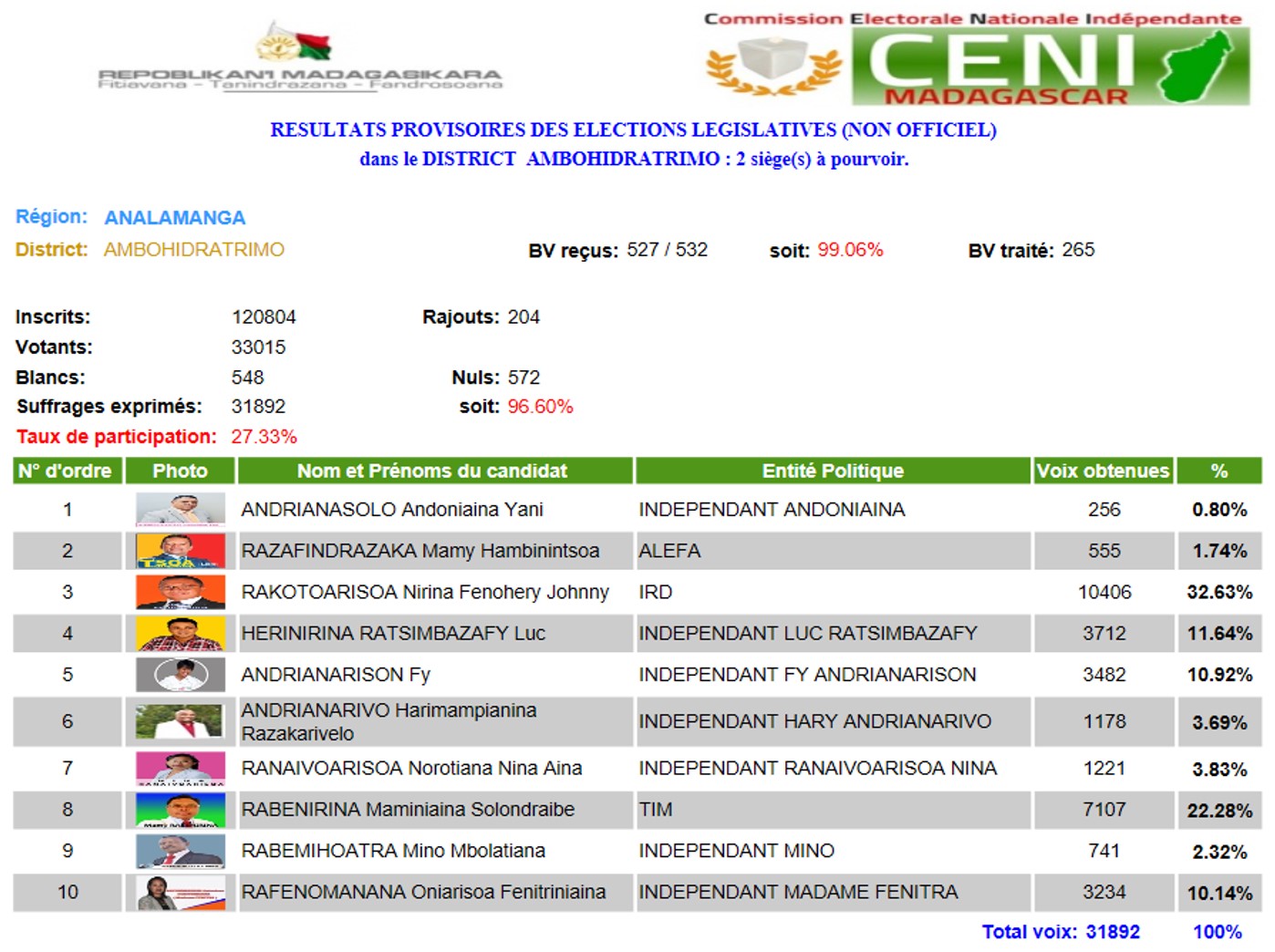The image size is (1275, 952).
Task: Click the BV traité value 265
Action: pyautogui.click(x=1078, y=250)
